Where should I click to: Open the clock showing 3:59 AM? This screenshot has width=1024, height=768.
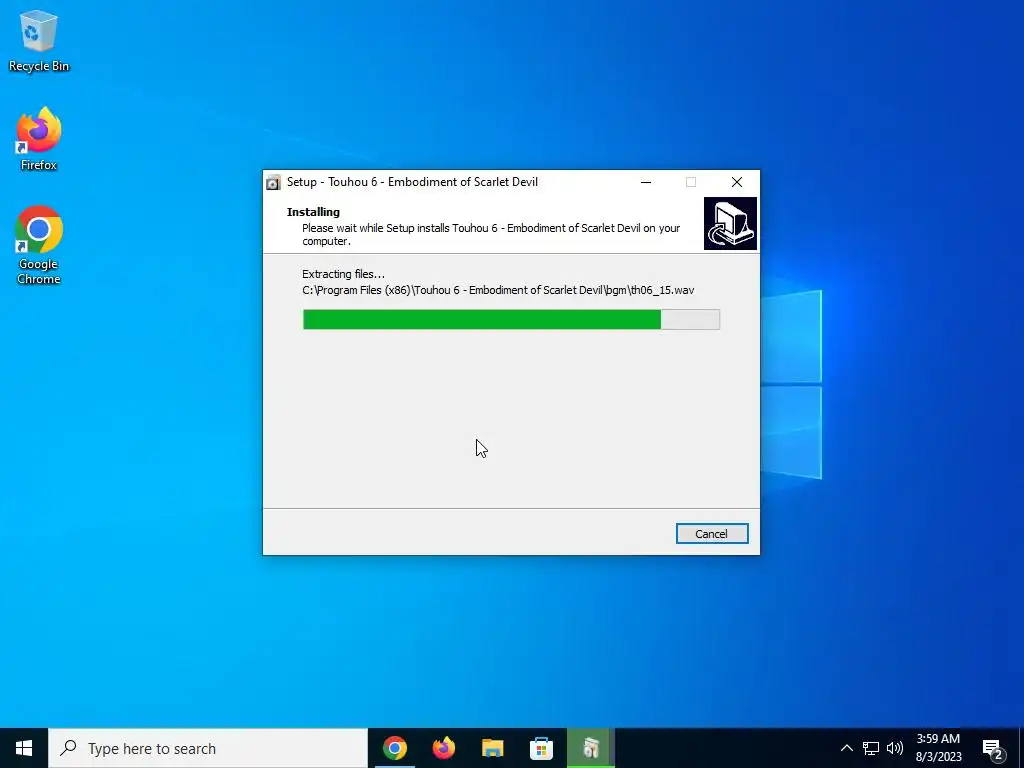938,748
